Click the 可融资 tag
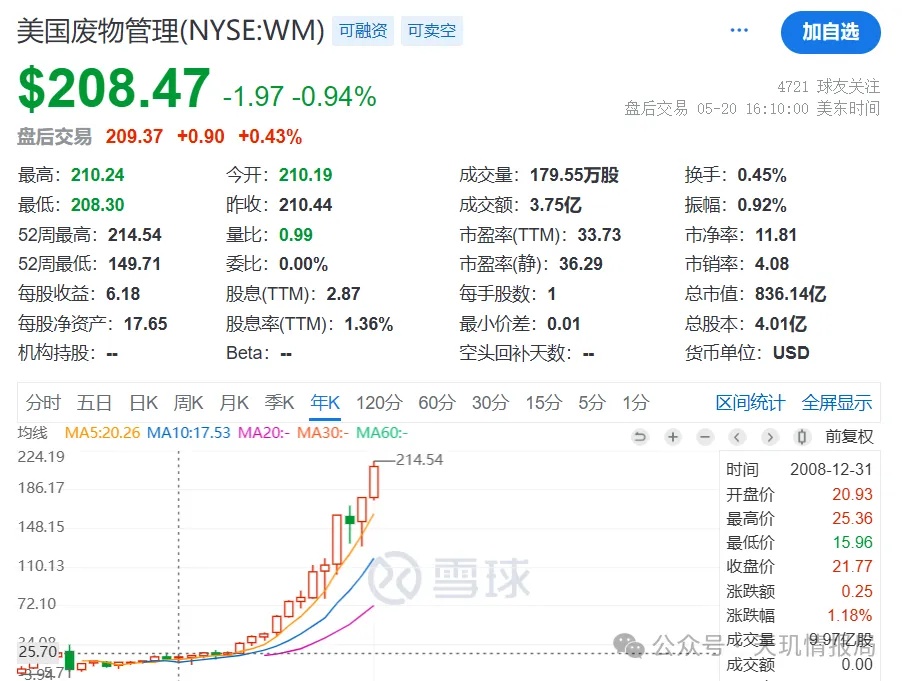Screen dimensions: 905x681 point(362,31)
